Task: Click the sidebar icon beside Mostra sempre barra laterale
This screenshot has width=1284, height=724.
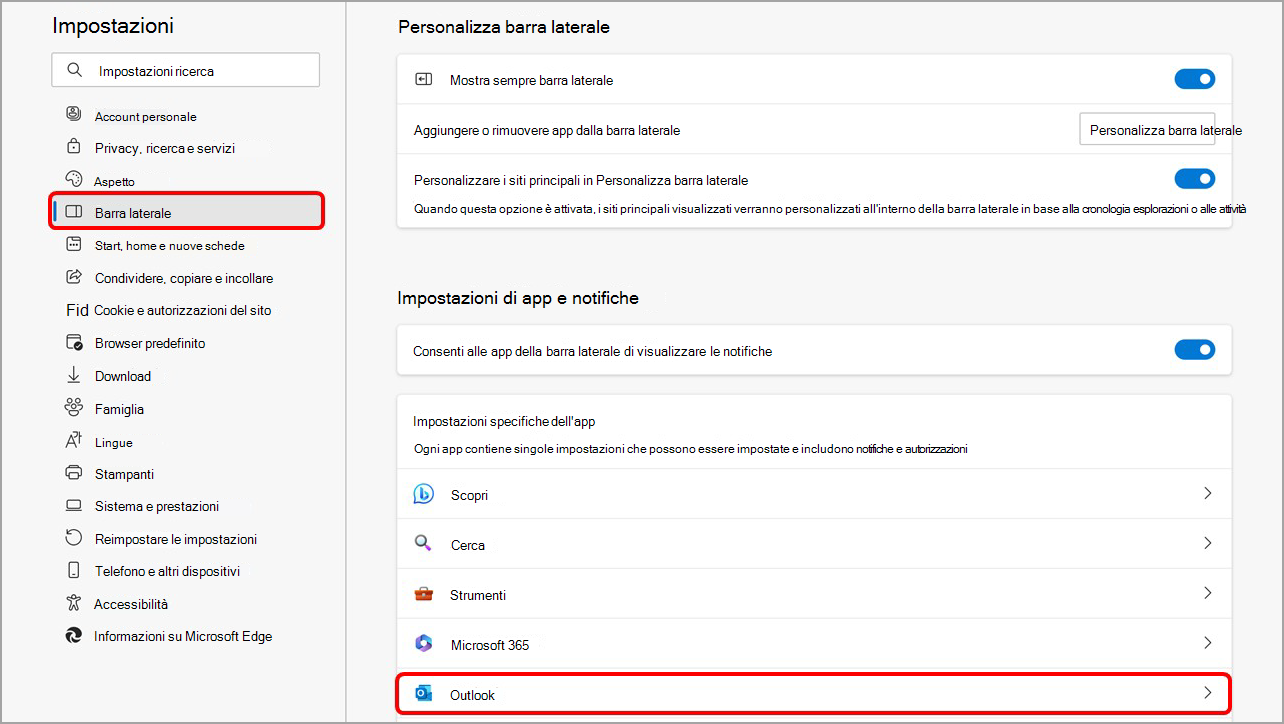Action: tap(424, 79)
